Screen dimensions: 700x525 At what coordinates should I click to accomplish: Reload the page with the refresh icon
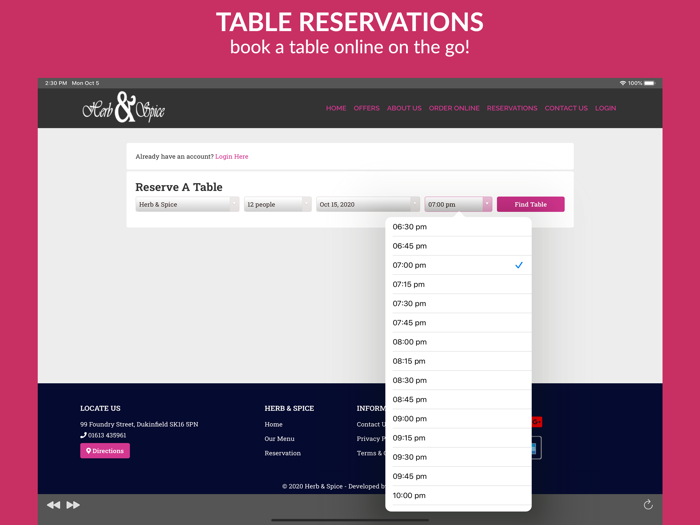[648, 504]
